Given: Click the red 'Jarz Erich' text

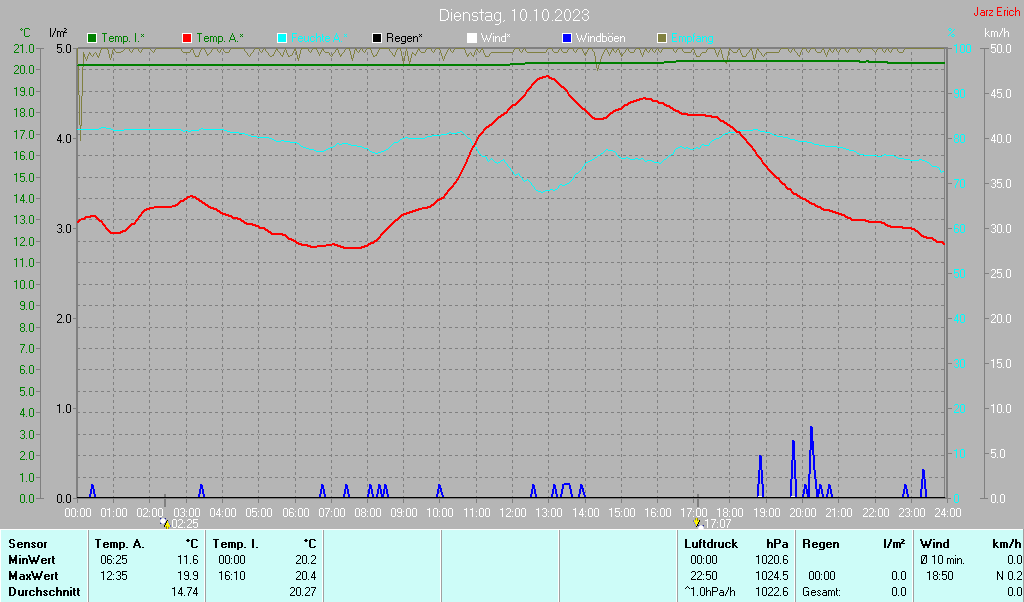Looking at the screenshot, I should click(997, 12).
